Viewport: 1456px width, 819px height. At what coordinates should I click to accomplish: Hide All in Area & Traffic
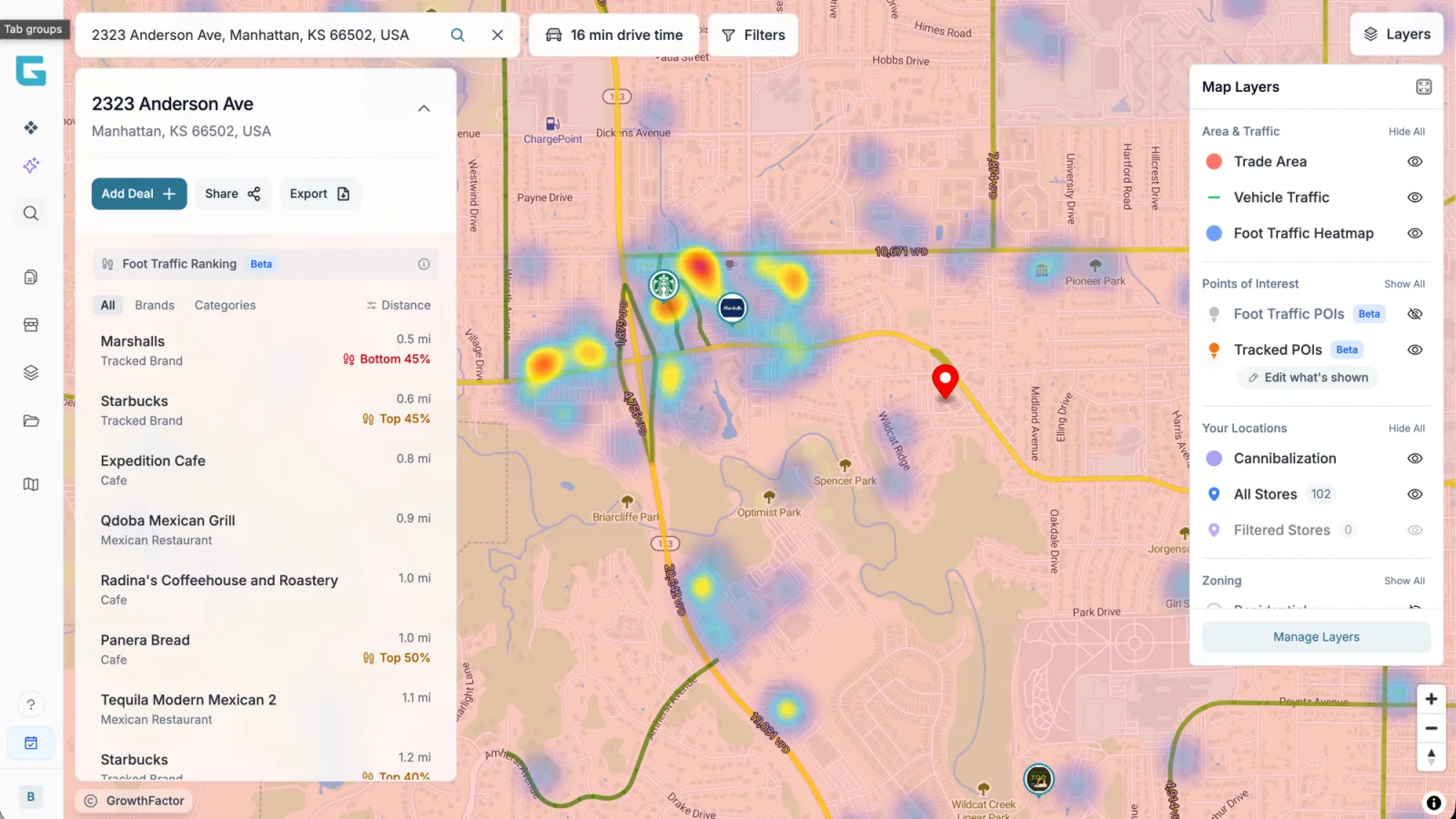tap(1407, 131)
